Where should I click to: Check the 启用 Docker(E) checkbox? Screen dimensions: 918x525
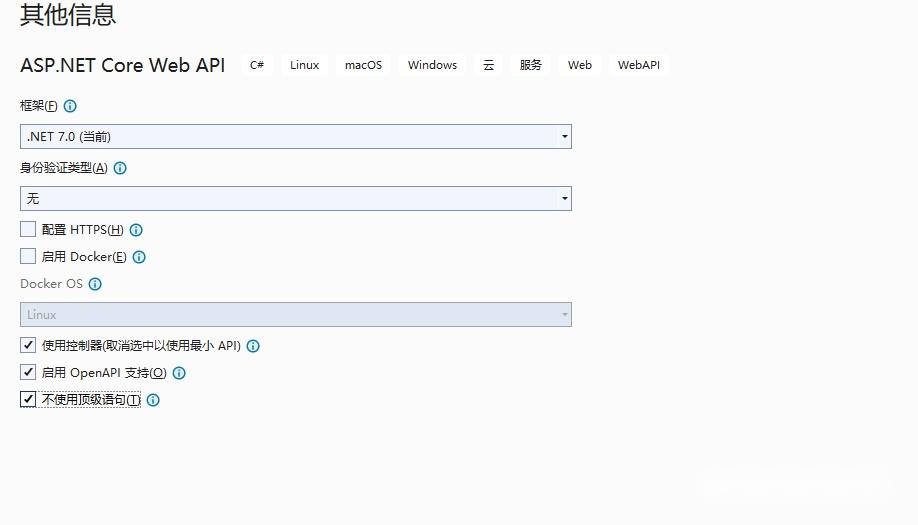point(28,256)
